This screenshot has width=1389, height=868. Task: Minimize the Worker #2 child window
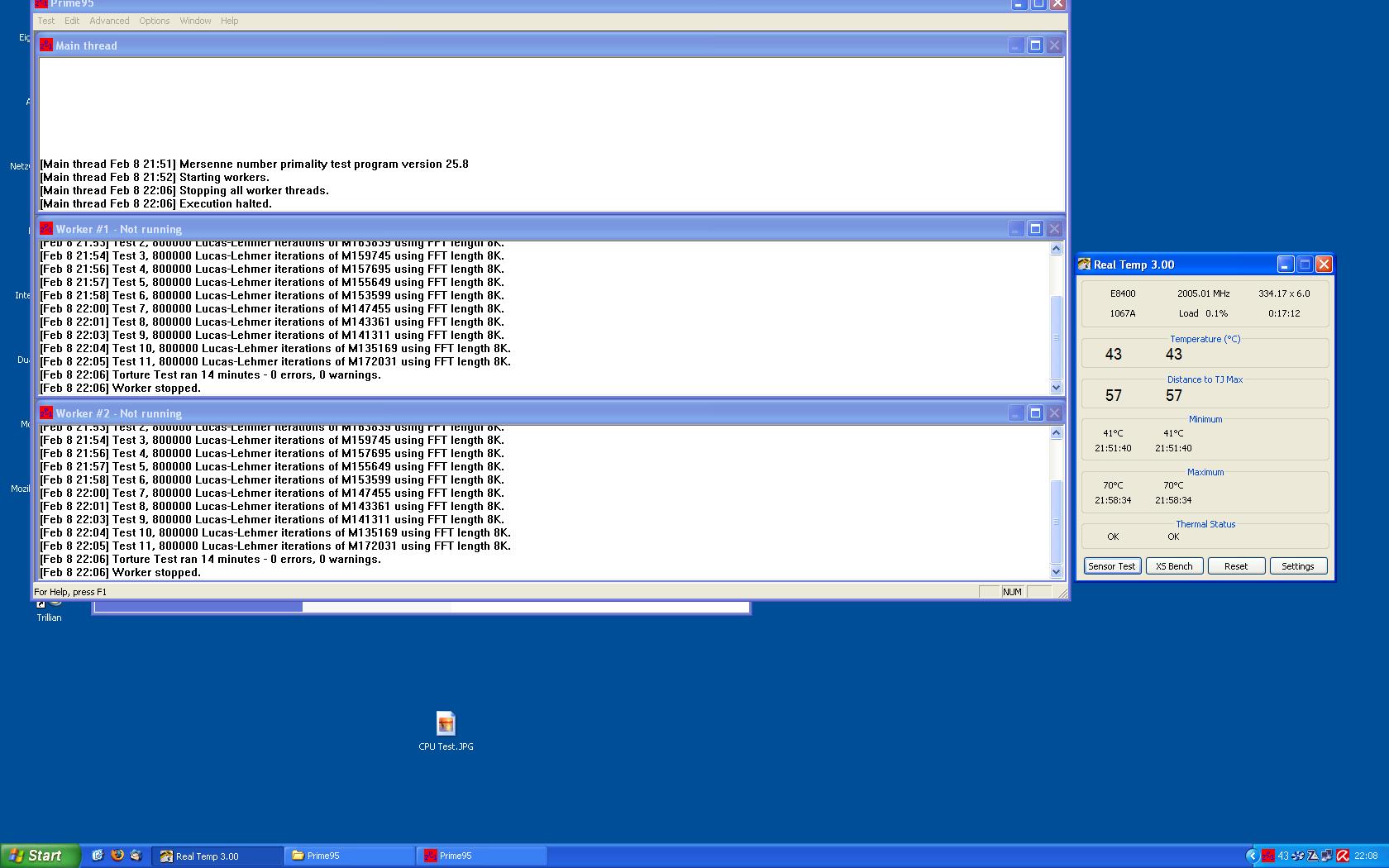point(1016,413)
